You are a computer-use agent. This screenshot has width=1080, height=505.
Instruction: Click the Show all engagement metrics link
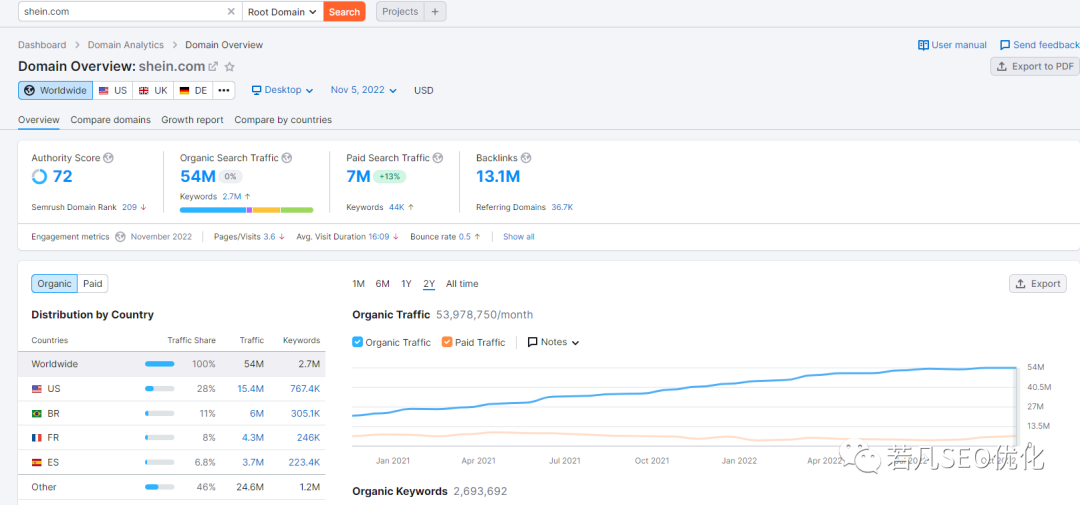pos(518,237)
